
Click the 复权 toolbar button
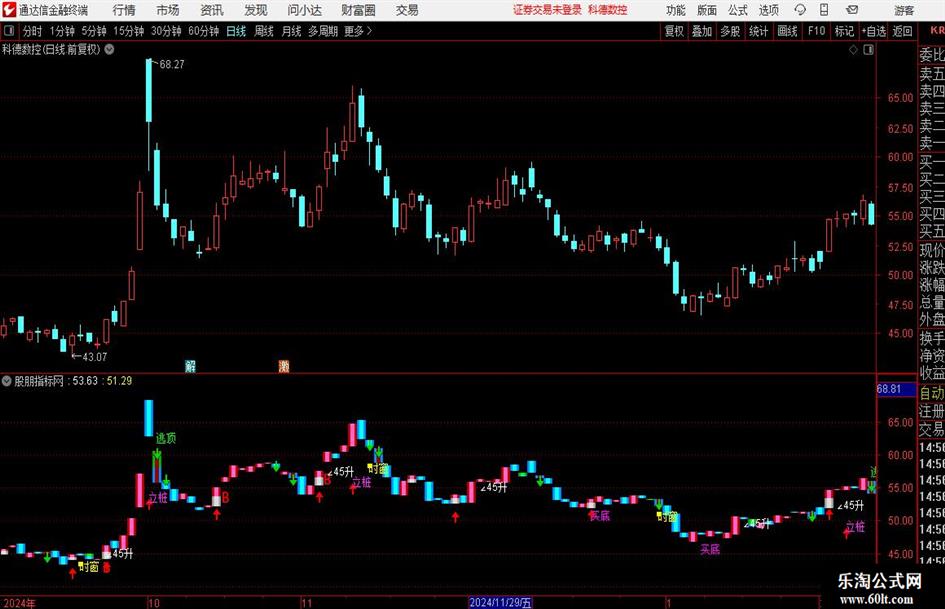[674, 31]
